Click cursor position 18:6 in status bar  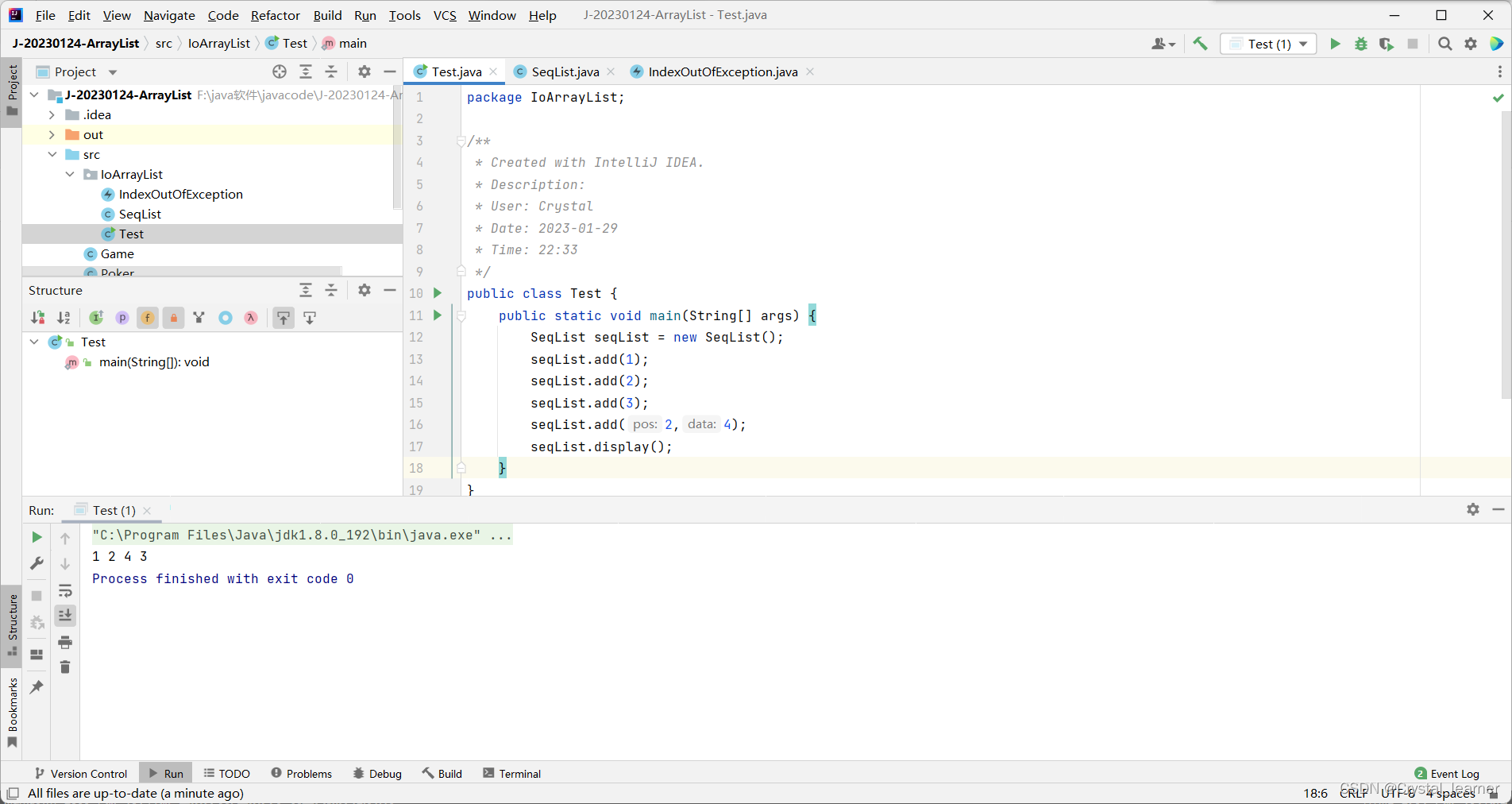(x=1315, y=793)
